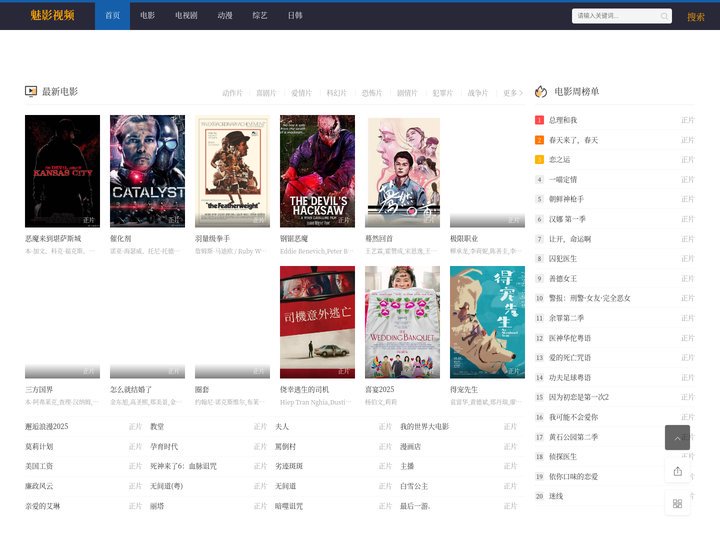The height and width of the screenshot is (540, 720).
Task: Click the 搜索 button
Action: tap(696, 17)
